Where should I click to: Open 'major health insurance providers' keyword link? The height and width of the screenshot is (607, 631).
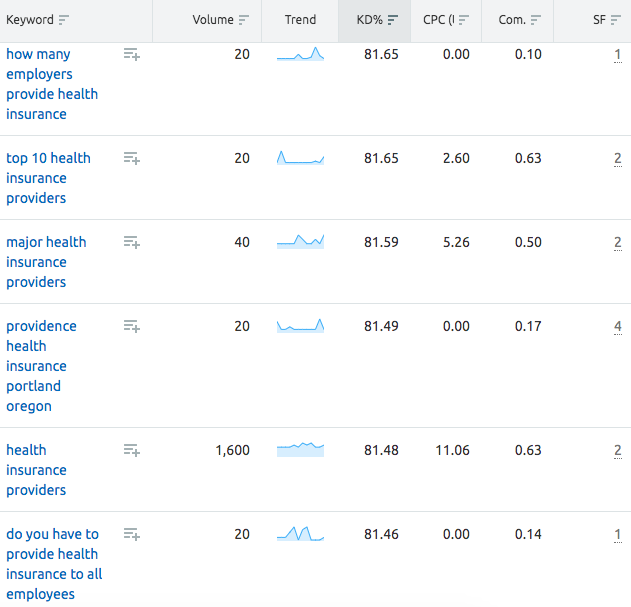point(46,262)
